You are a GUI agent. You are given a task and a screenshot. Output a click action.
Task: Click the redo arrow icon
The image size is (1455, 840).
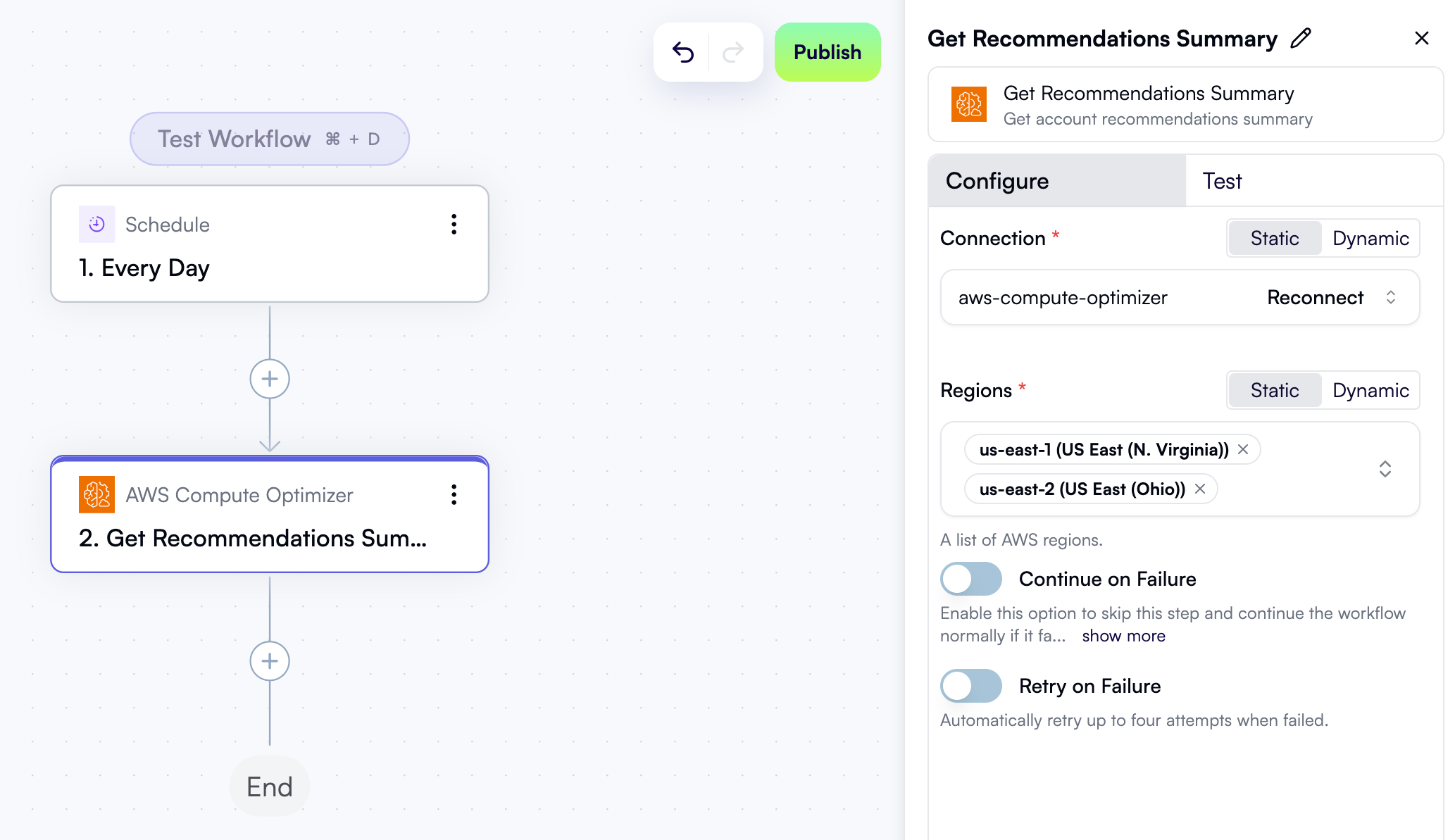click(x=733, y=52)
